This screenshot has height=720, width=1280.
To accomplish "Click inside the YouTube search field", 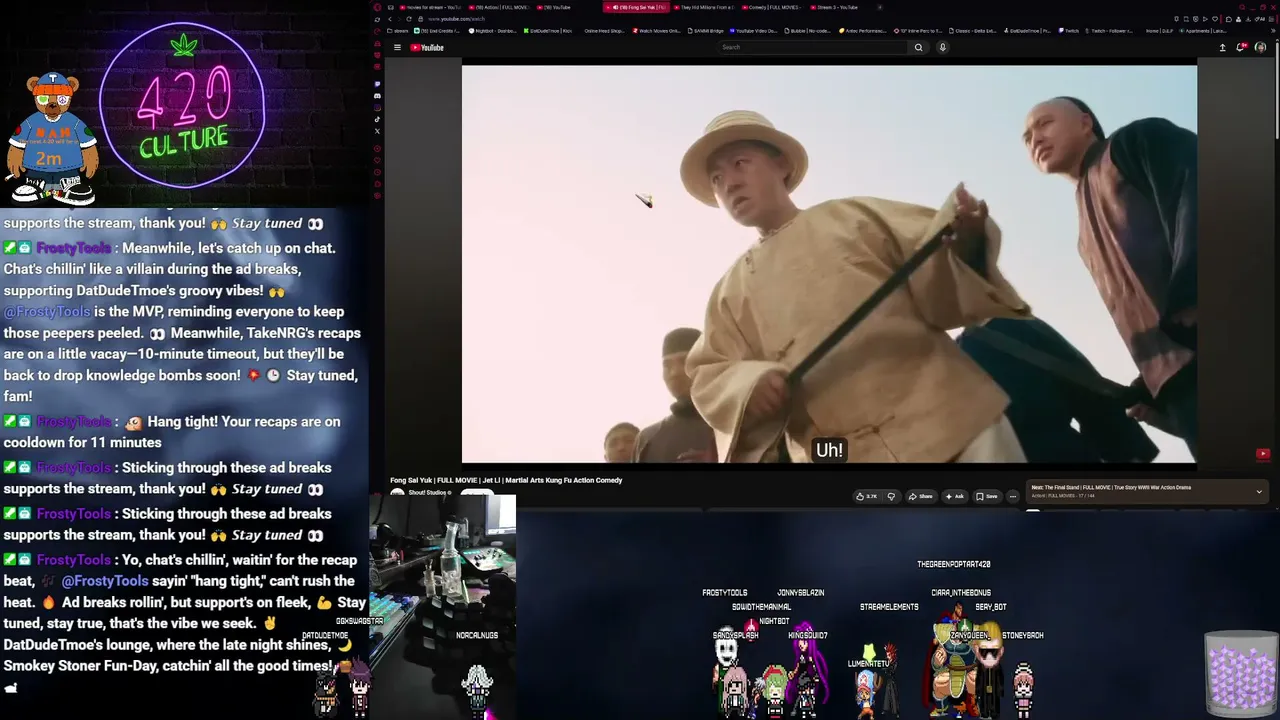I will click(813, 47).
